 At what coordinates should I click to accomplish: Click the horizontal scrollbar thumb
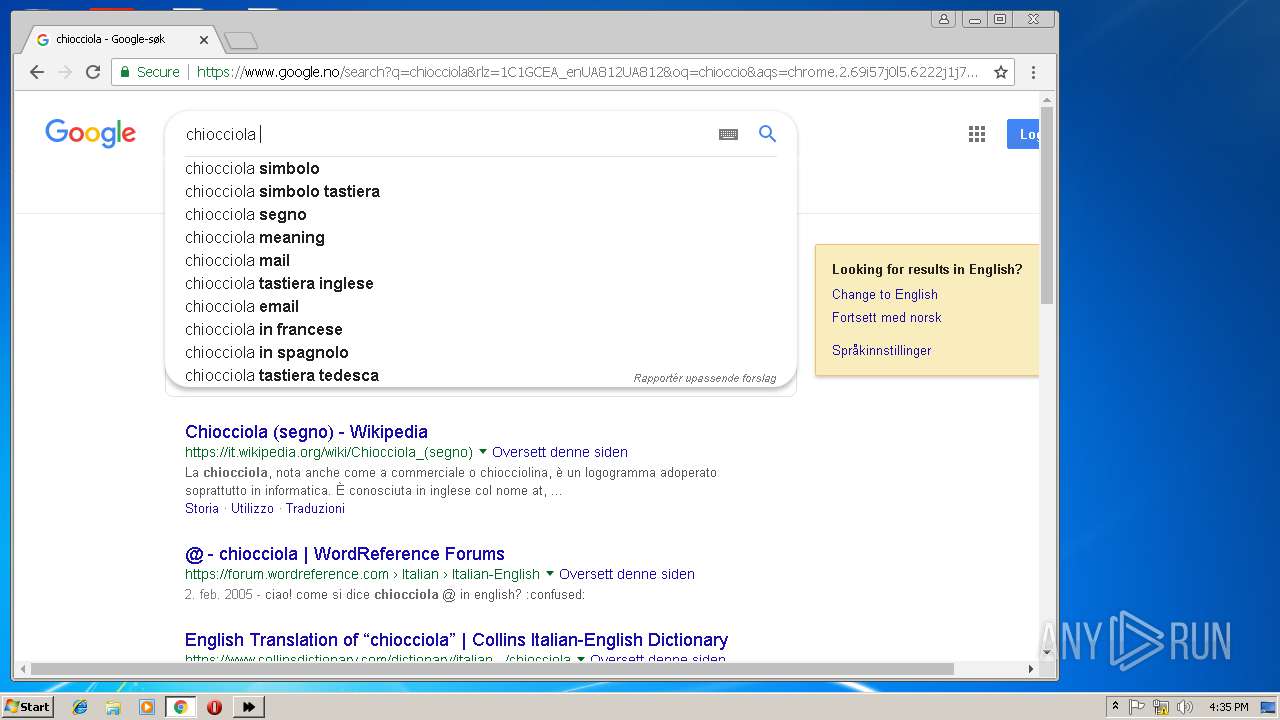tap(493, 669)
